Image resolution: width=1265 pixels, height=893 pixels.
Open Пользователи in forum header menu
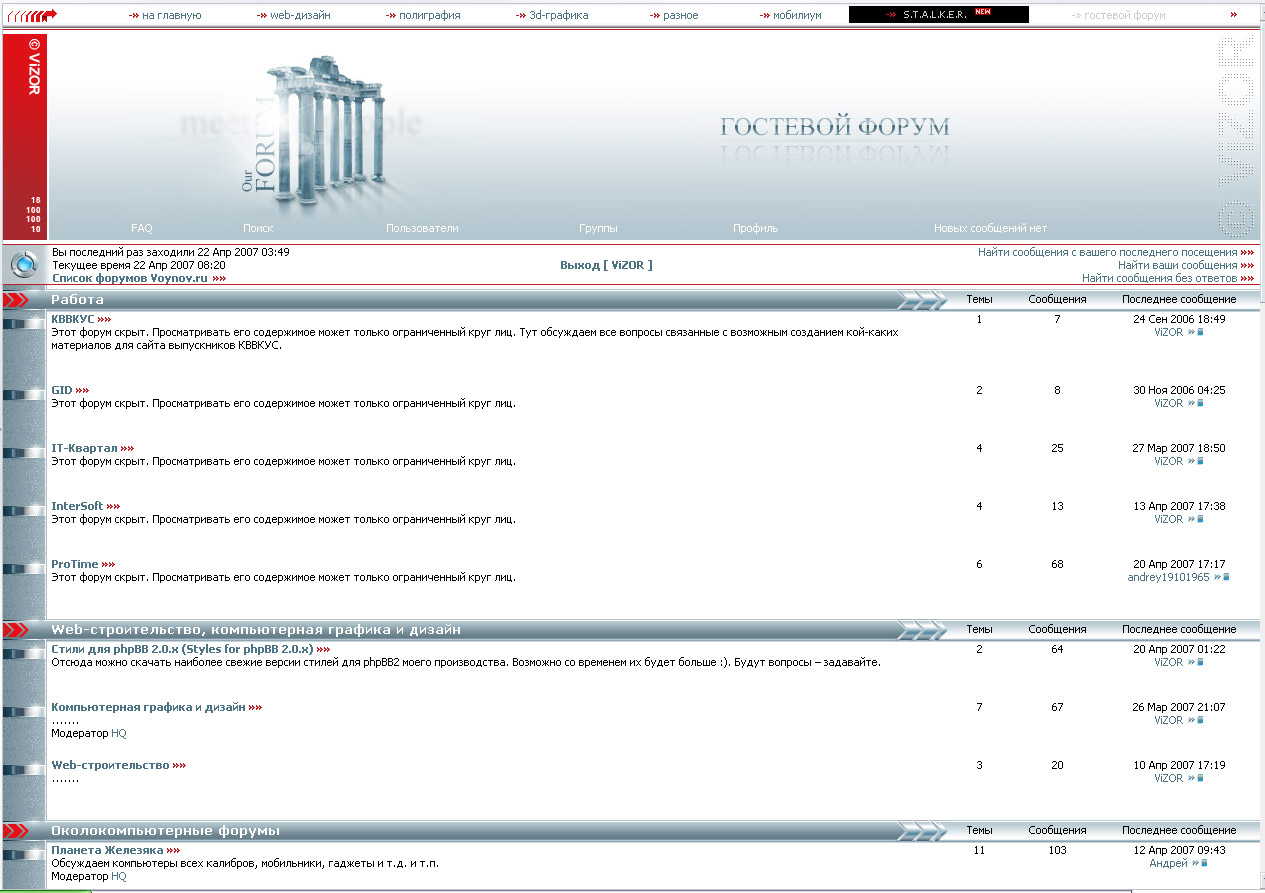(x=422, y=228)
